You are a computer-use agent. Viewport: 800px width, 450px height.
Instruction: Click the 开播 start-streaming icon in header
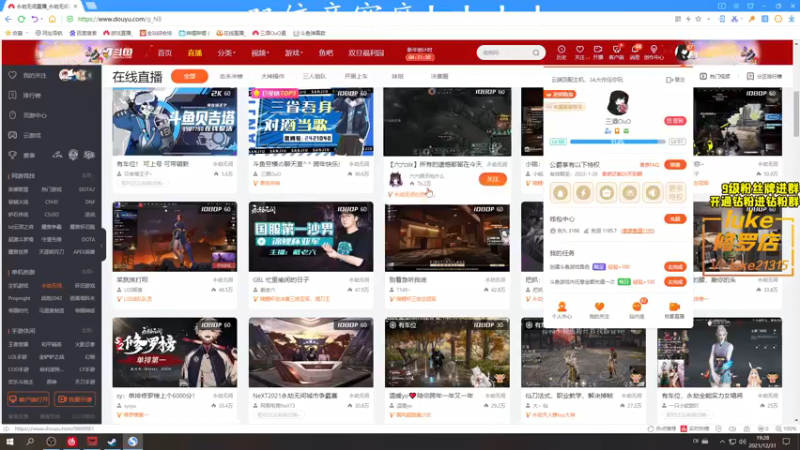[598, 52]
